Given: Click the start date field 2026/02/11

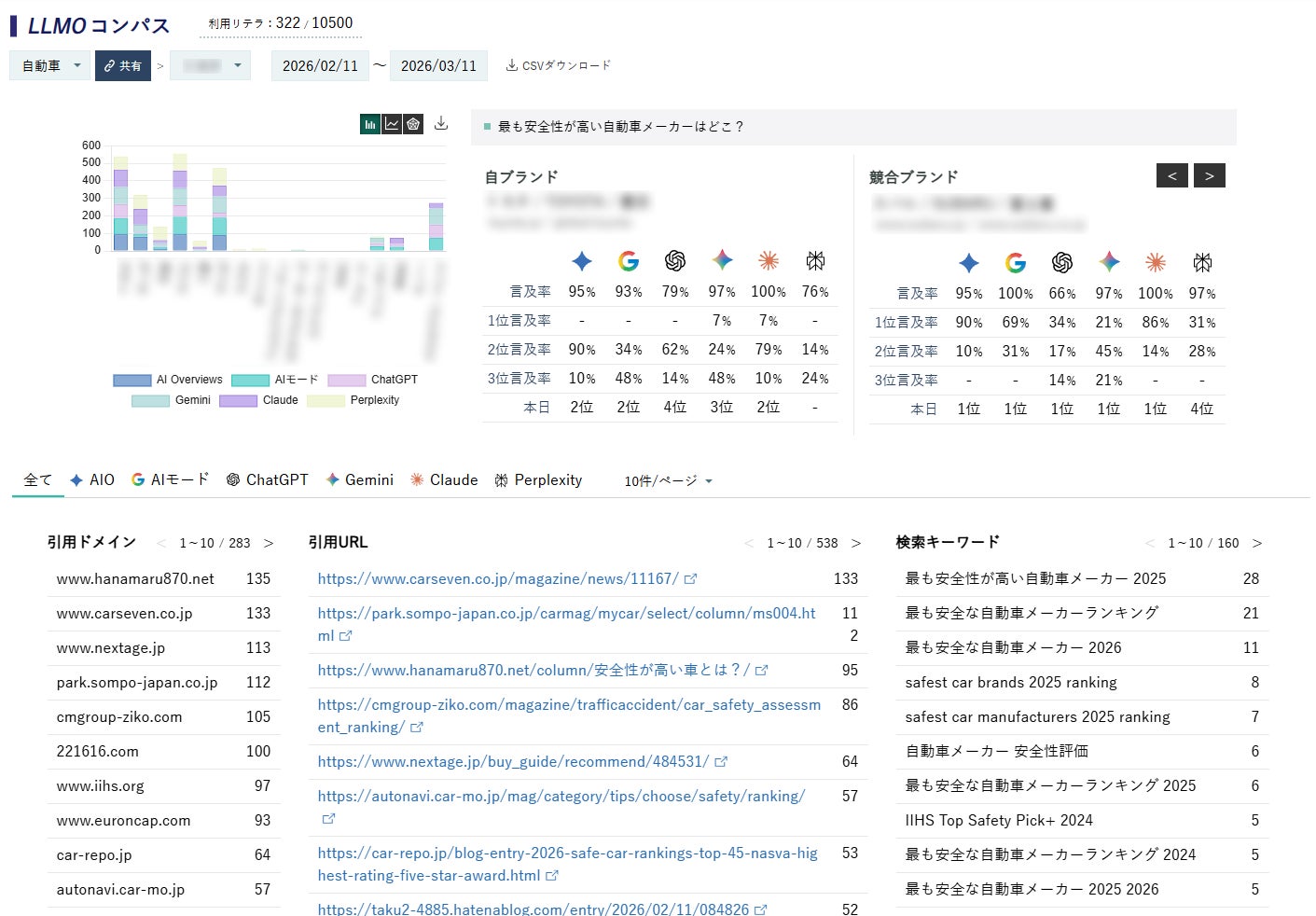Looking at the screenshot, I should tap(320, 65).
